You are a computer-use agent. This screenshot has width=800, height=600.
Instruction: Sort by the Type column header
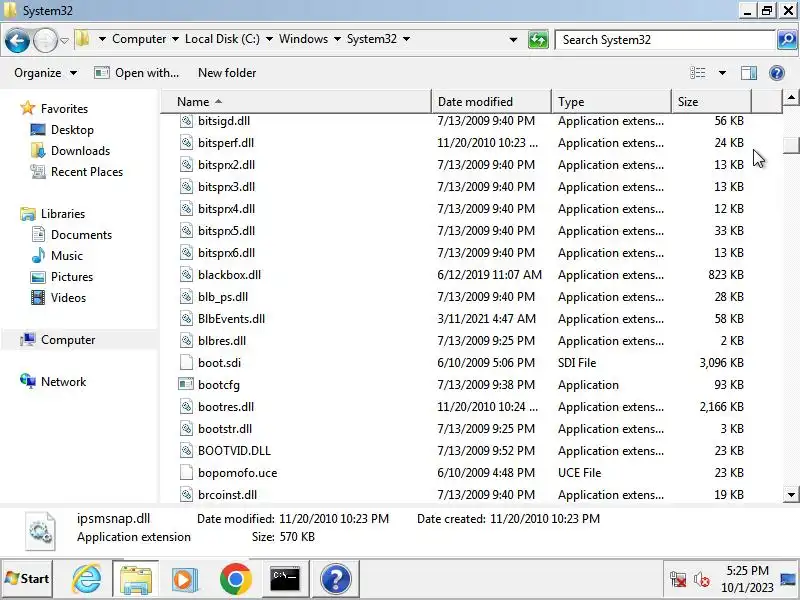[611, 102]
